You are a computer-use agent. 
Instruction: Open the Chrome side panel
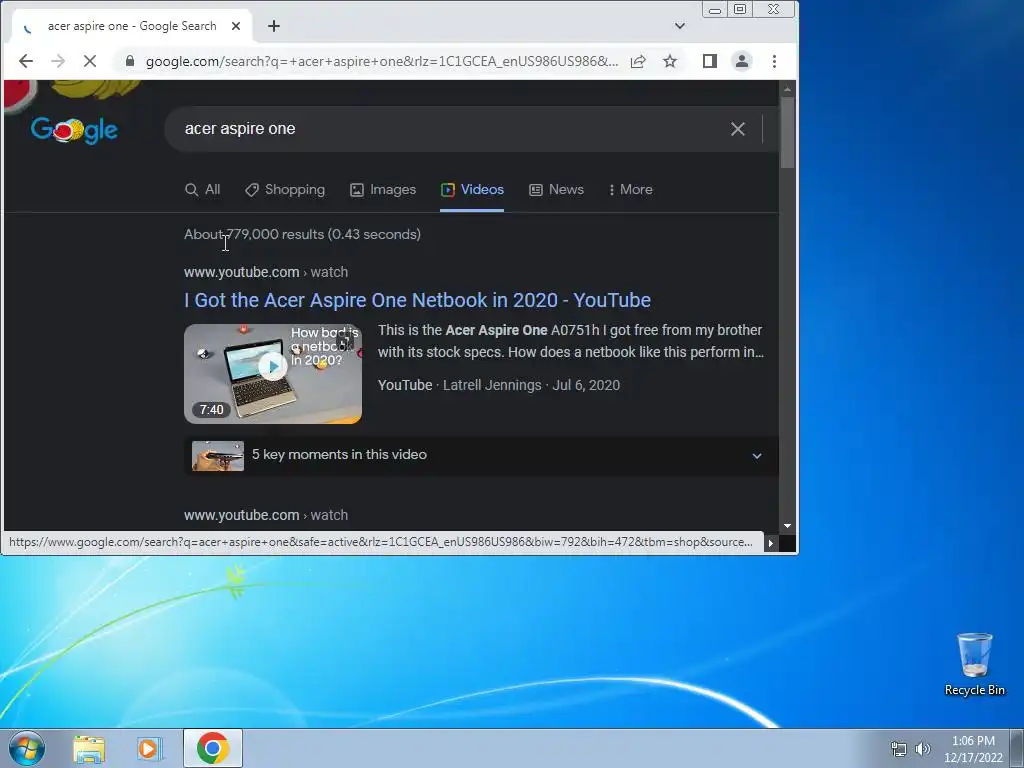pos(710,61)
